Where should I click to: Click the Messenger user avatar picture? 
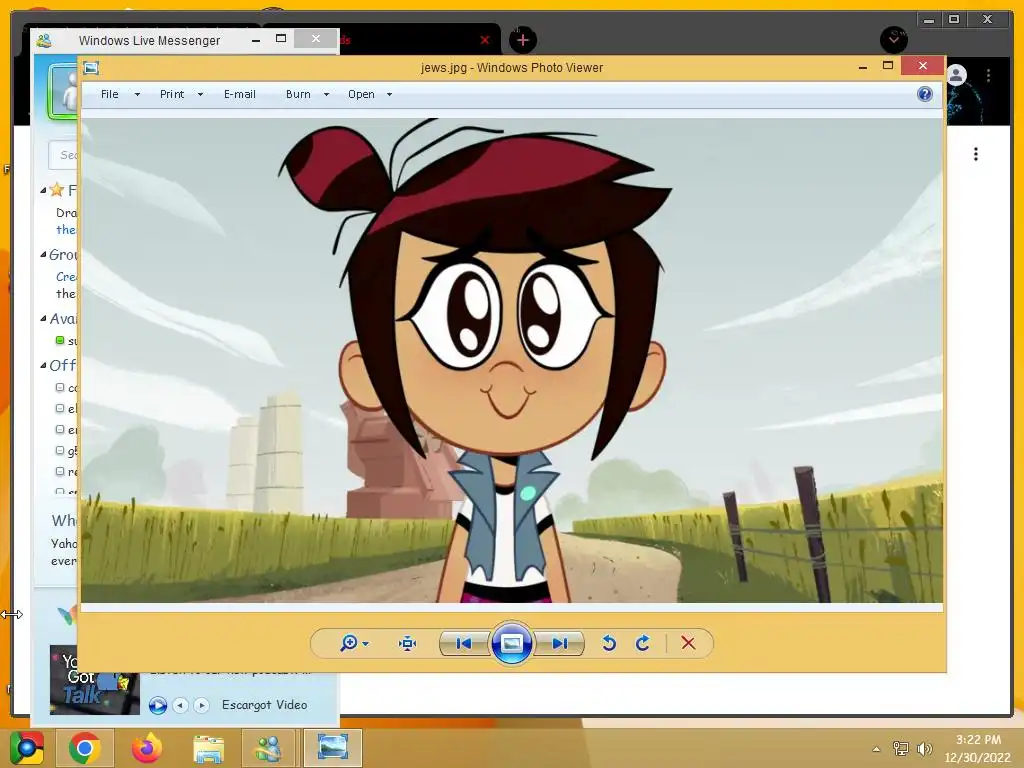[x=63, y=91]
